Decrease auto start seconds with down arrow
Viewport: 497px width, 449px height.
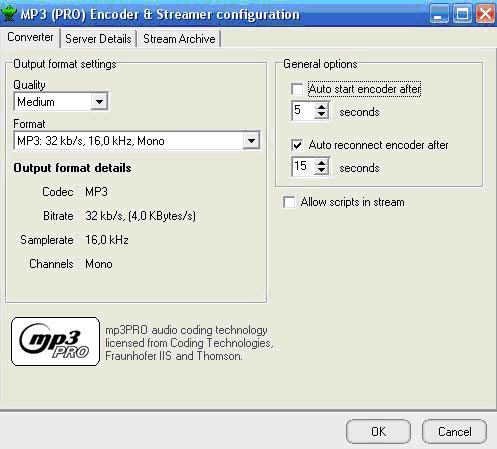(x=321, y=115)
